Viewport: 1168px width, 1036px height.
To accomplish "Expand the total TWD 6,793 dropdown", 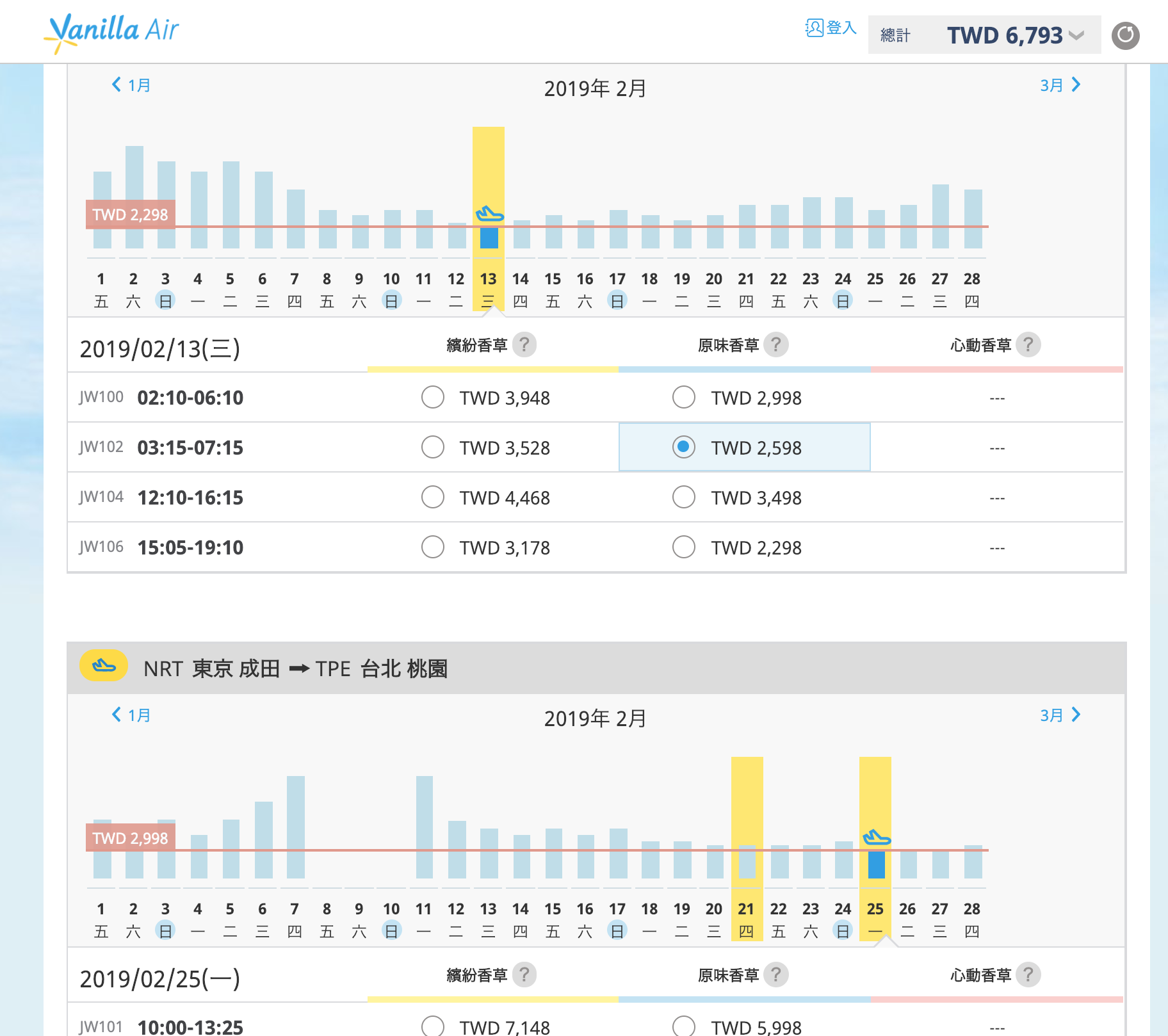I will coord(1076,36).
